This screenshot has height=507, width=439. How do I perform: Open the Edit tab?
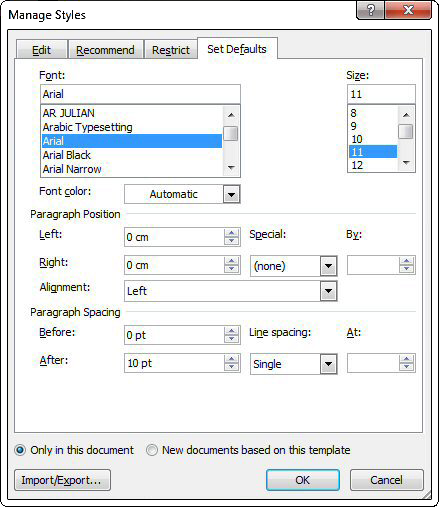(x=42, y=50)
